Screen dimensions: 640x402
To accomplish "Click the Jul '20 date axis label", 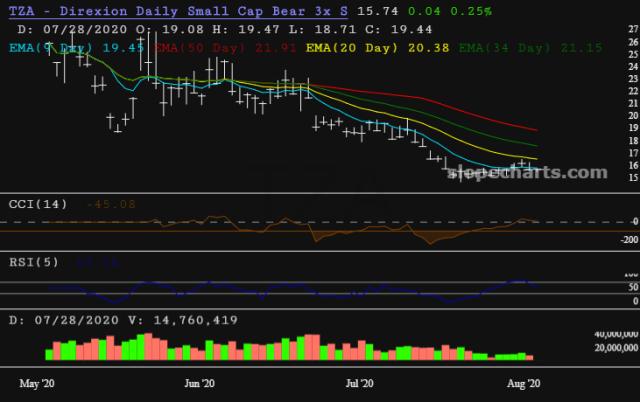I will tap(359, 383).
